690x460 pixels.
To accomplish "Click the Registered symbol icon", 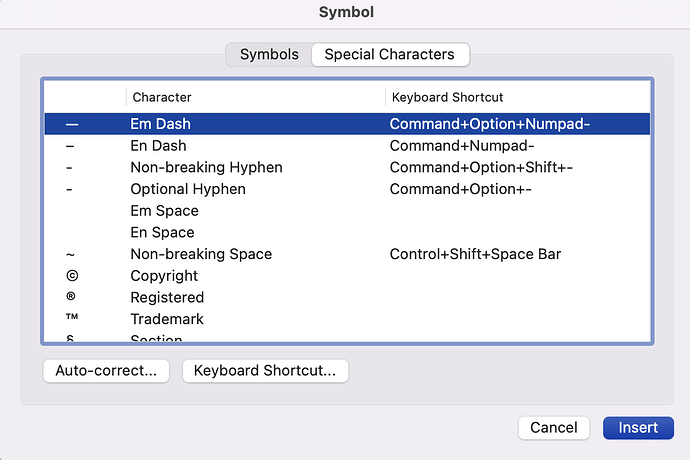I will 71,297.
